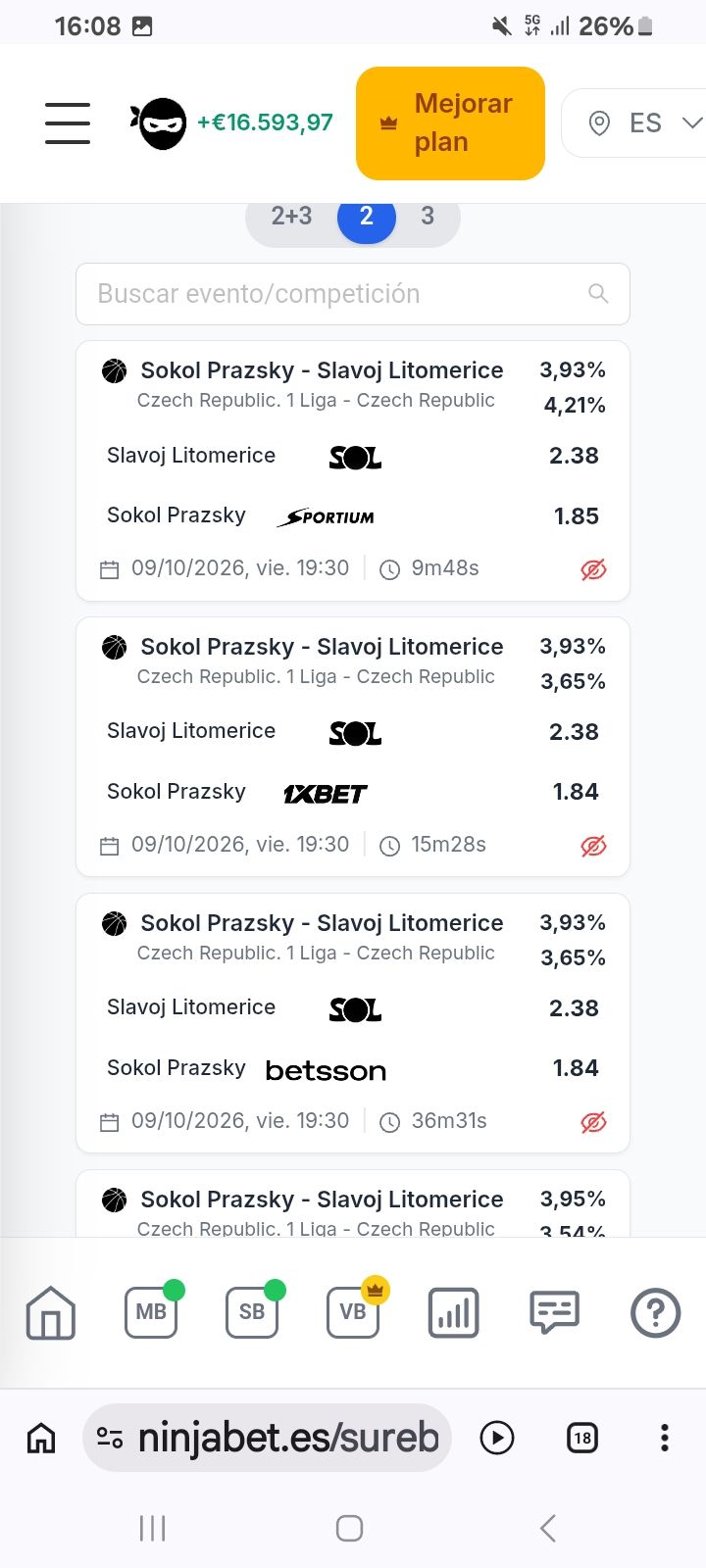Image resolution: width=706 pixels, height=1568 pixels.
Task: Focus the Buscar evento/competición search field
Action: [x=353, y=294]
